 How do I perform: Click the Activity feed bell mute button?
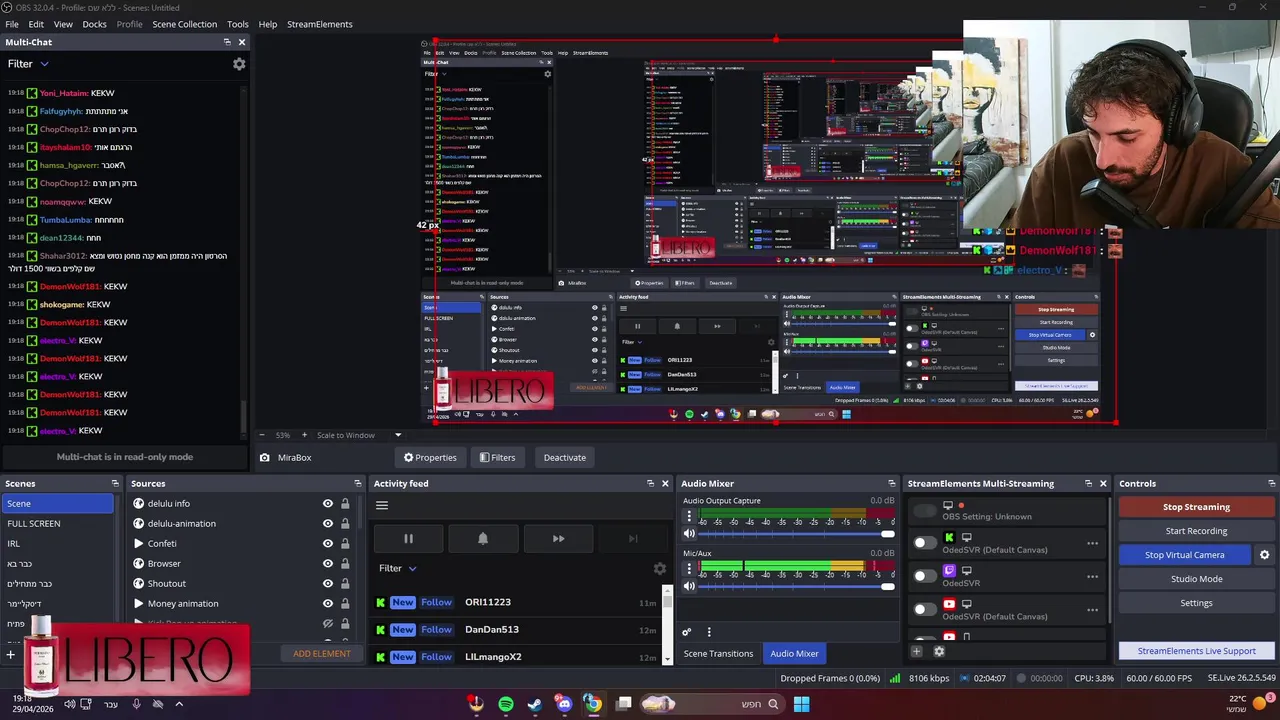(483, 539)
